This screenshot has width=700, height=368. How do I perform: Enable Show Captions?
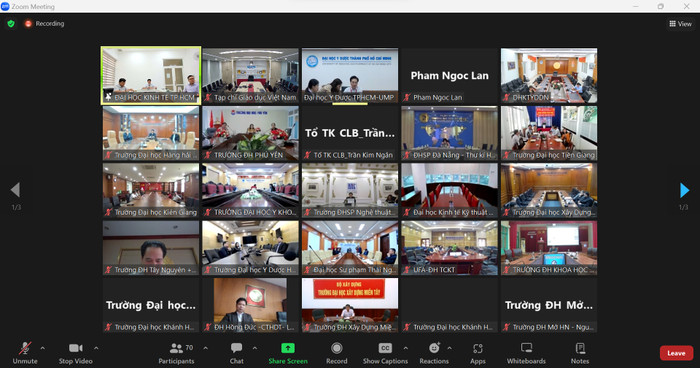(385, 353)
